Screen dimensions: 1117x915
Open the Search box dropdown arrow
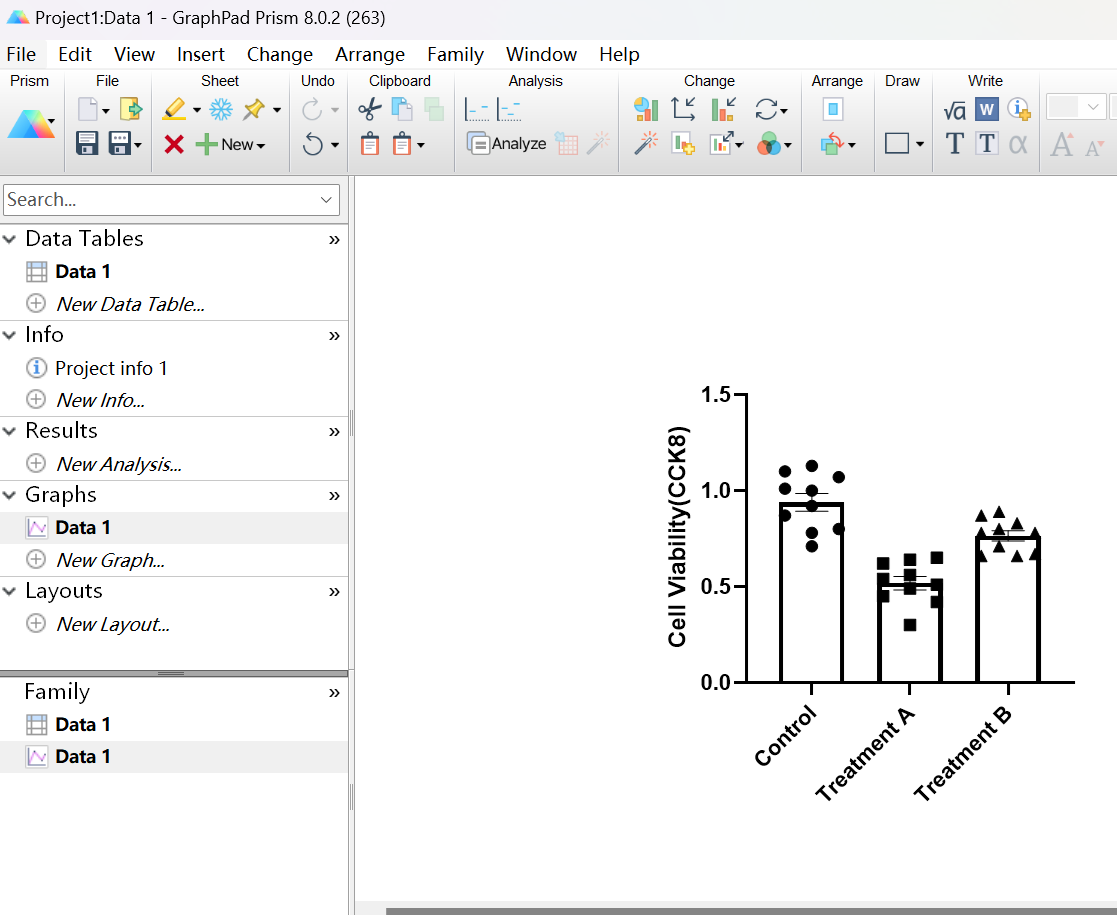(326, 200)
